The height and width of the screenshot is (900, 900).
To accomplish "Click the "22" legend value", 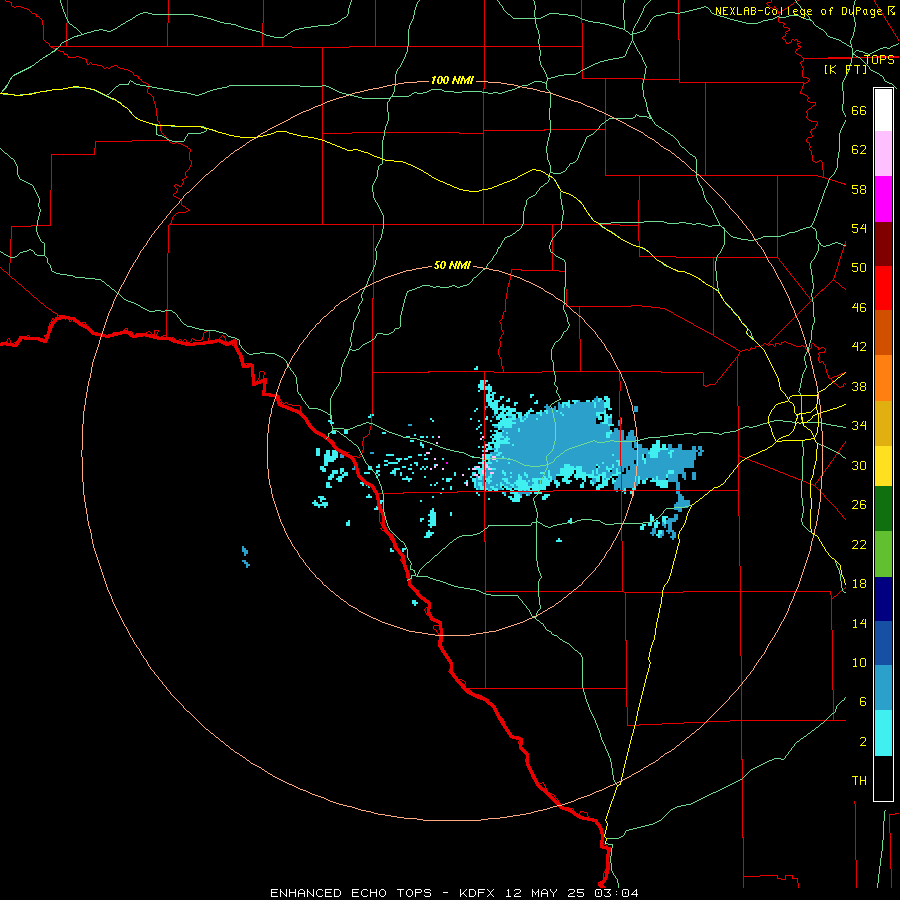I will [x=859, y=544].
